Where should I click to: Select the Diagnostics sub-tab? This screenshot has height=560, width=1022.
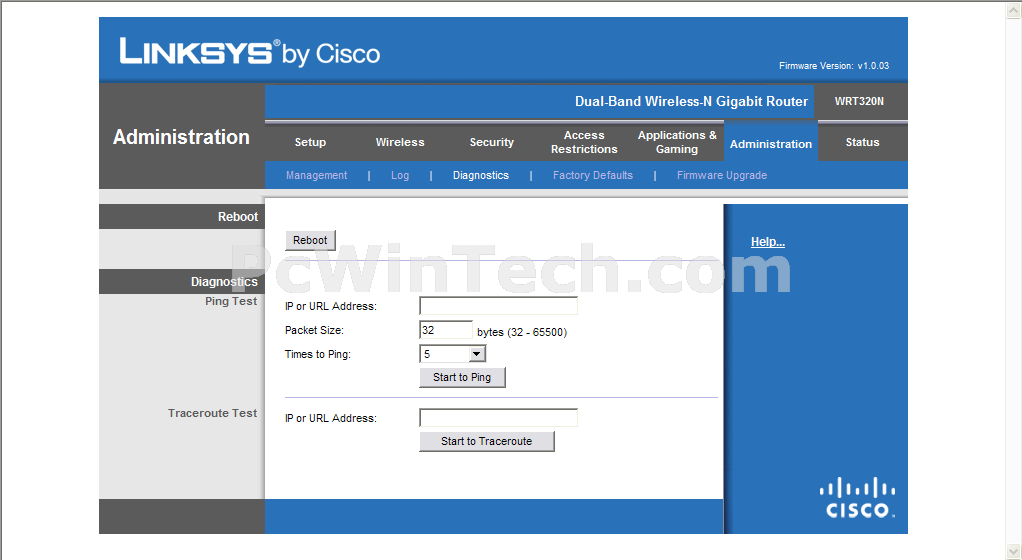(480, 175)
